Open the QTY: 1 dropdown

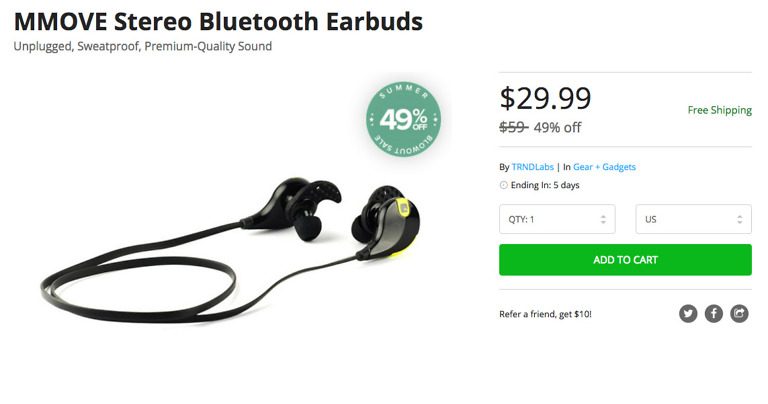pyautogui.click(x=557, y=219)
